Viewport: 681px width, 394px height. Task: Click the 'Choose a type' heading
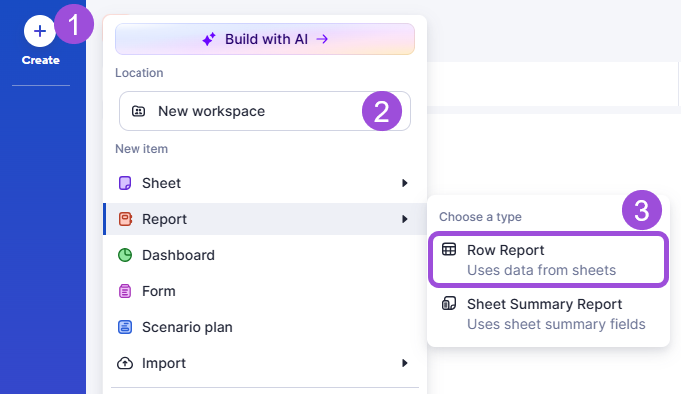pyautogui.click(x=480, y=217)
